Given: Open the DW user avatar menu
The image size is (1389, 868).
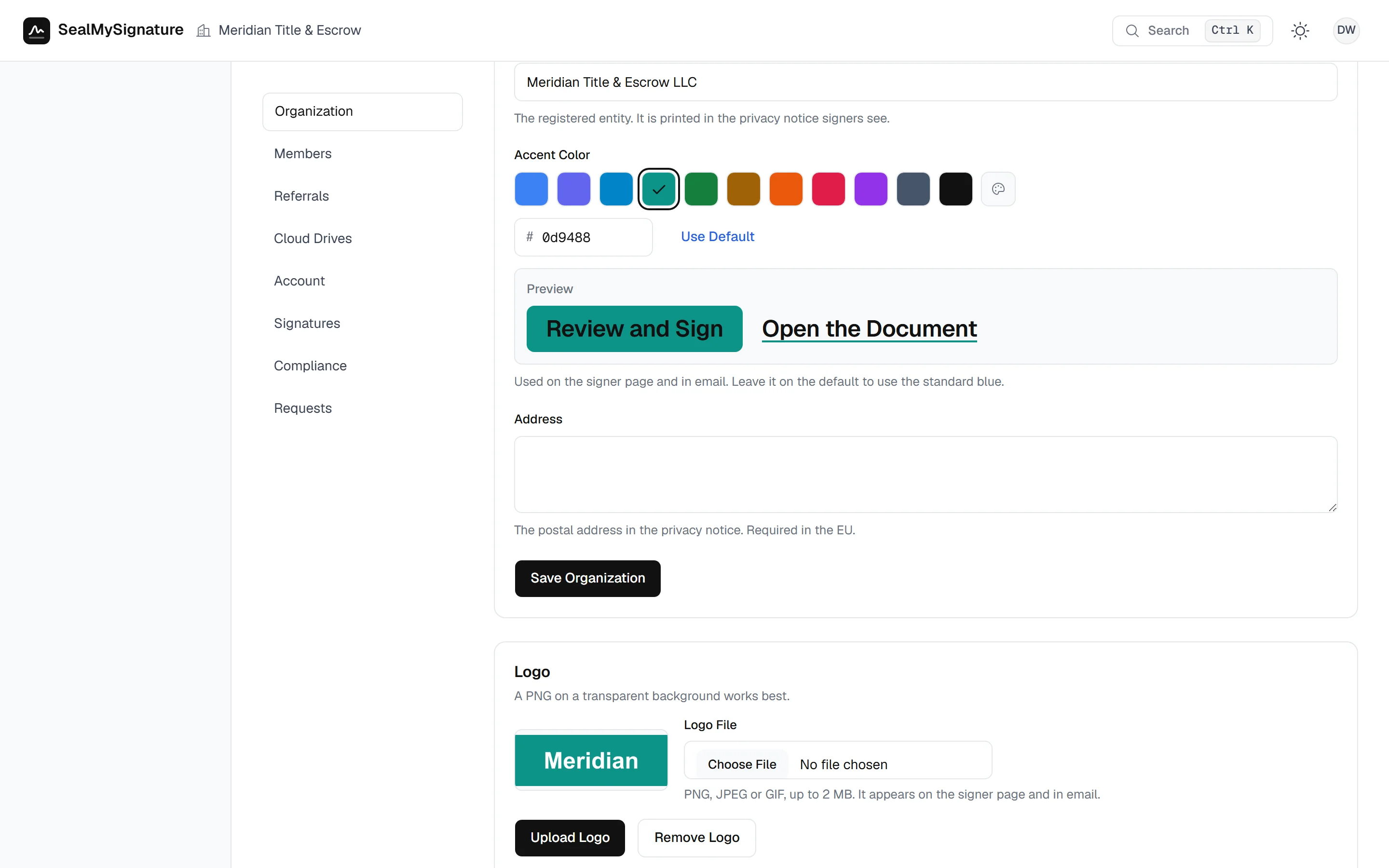Looking at the screenshot, I should tap(1346, 30).
